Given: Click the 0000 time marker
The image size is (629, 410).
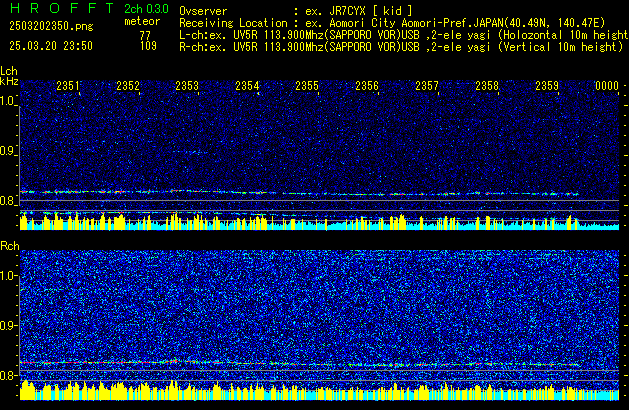Looking at the screenshot, I should (x=607, y=85).
